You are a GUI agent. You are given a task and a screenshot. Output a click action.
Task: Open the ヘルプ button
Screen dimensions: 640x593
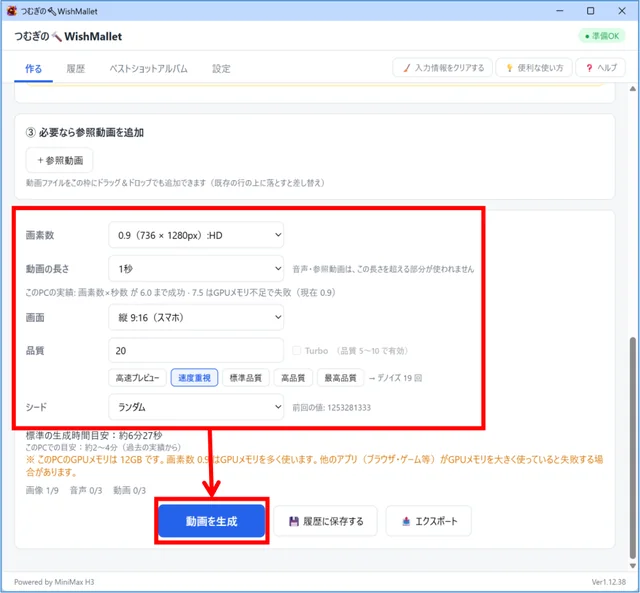[600, 68]
